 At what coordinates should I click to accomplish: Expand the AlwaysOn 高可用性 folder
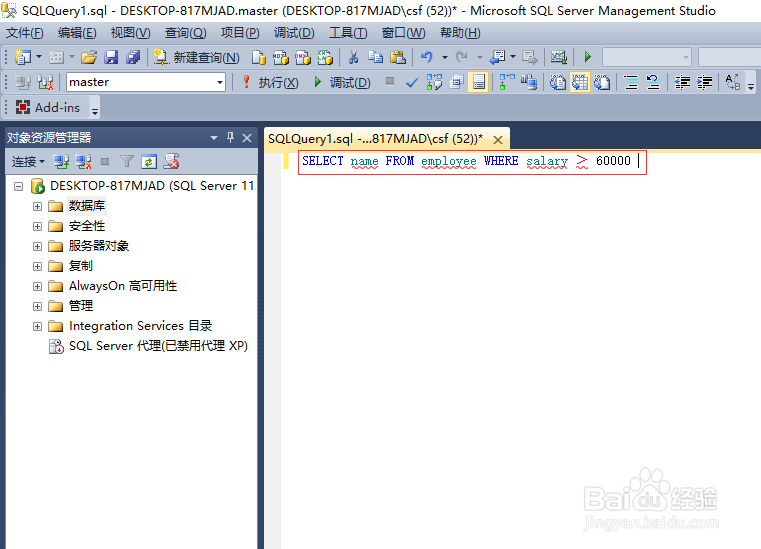(x=37, y=286)
